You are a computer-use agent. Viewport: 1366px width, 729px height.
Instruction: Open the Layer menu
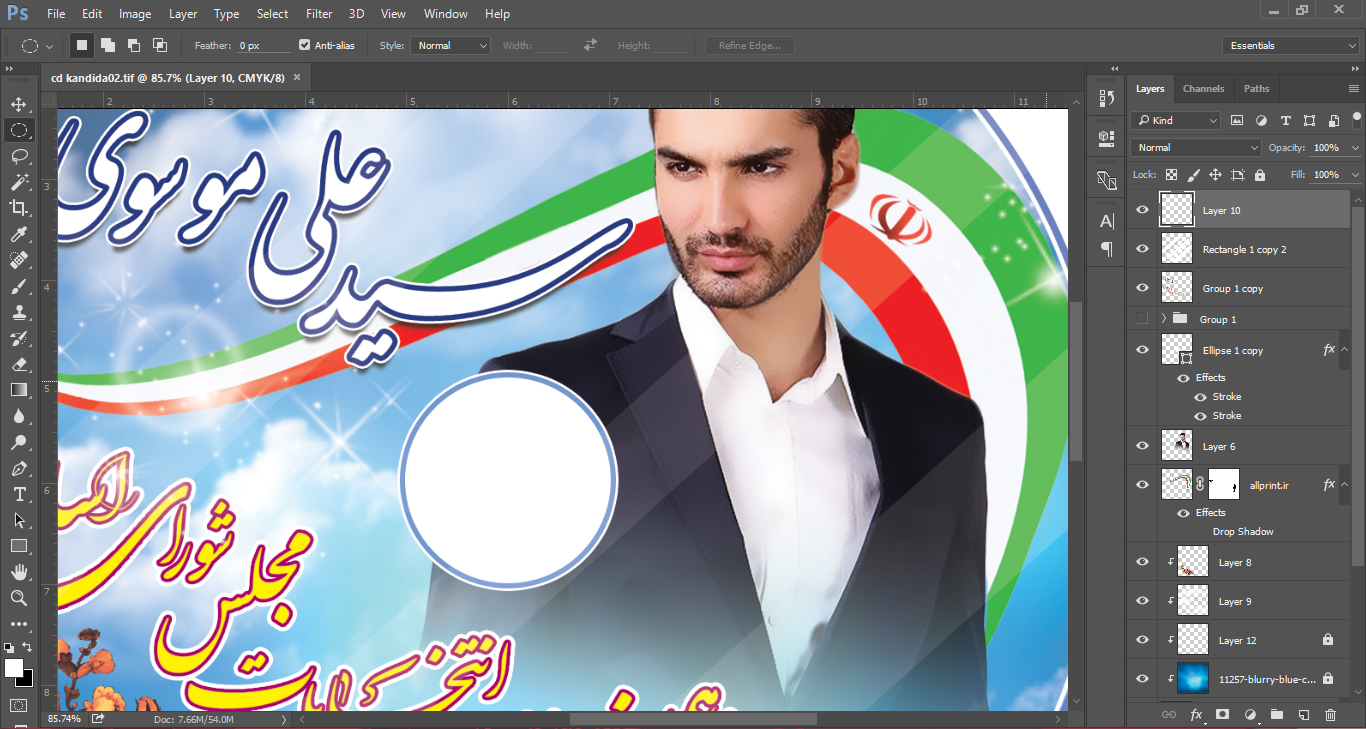pyautogui.click(x=183, y=14)
